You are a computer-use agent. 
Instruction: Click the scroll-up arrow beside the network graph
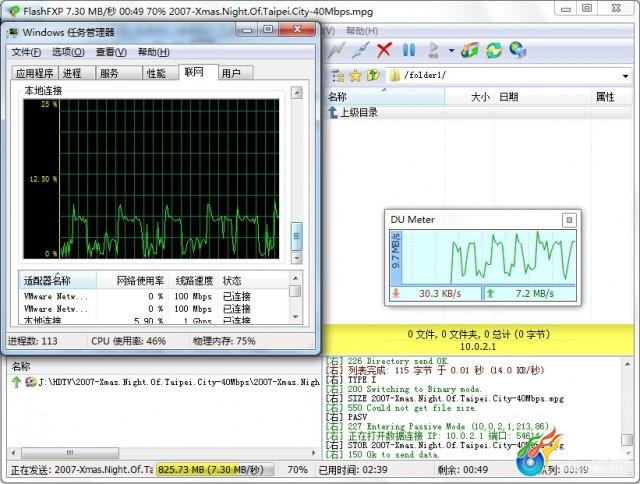pos(297,93)
